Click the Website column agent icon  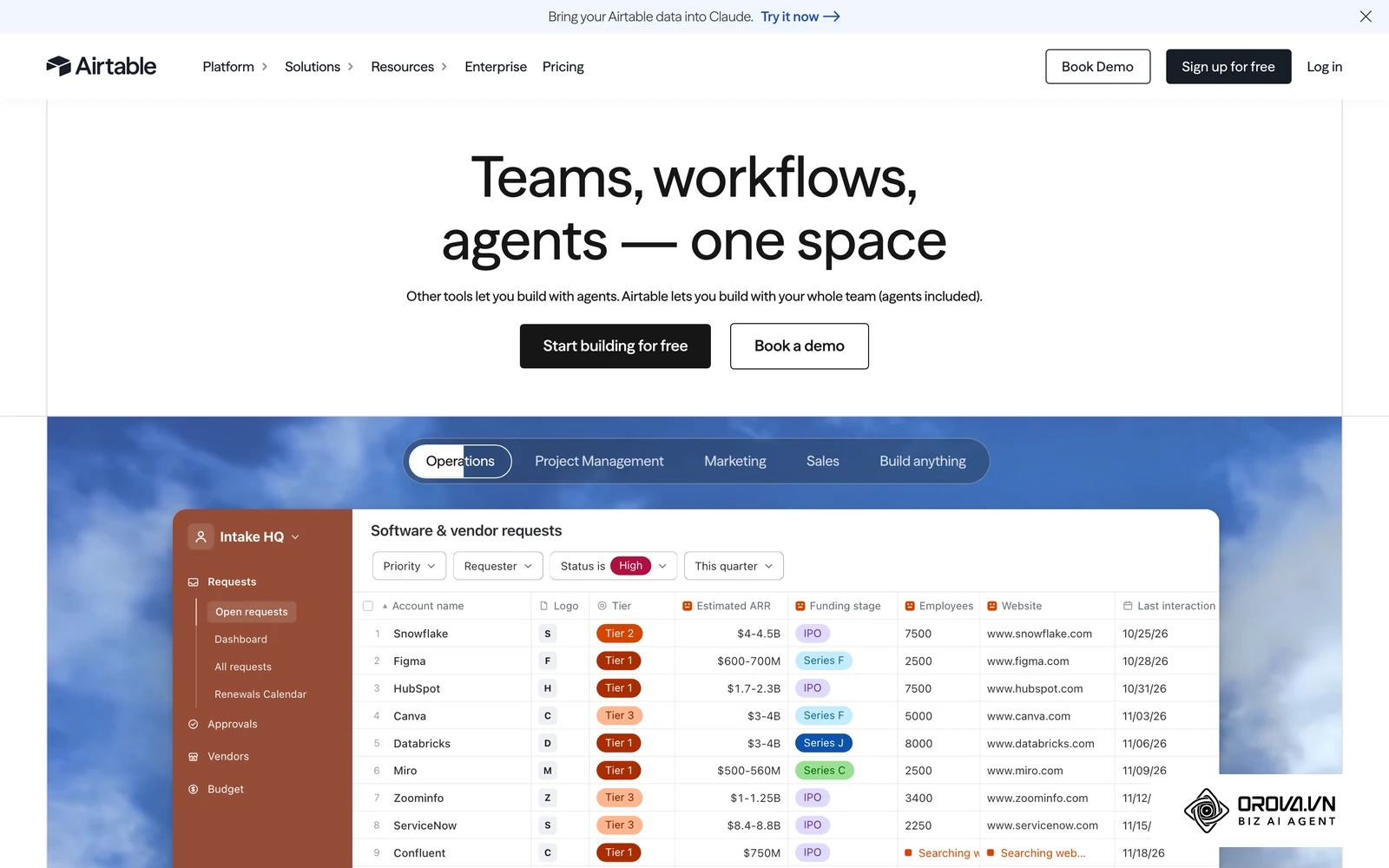coord(992,606)
